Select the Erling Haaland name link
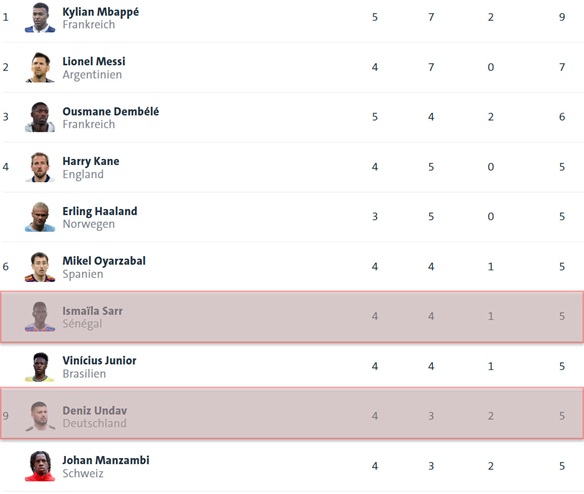This screenshot has width=584, height=494. (100, 211)
